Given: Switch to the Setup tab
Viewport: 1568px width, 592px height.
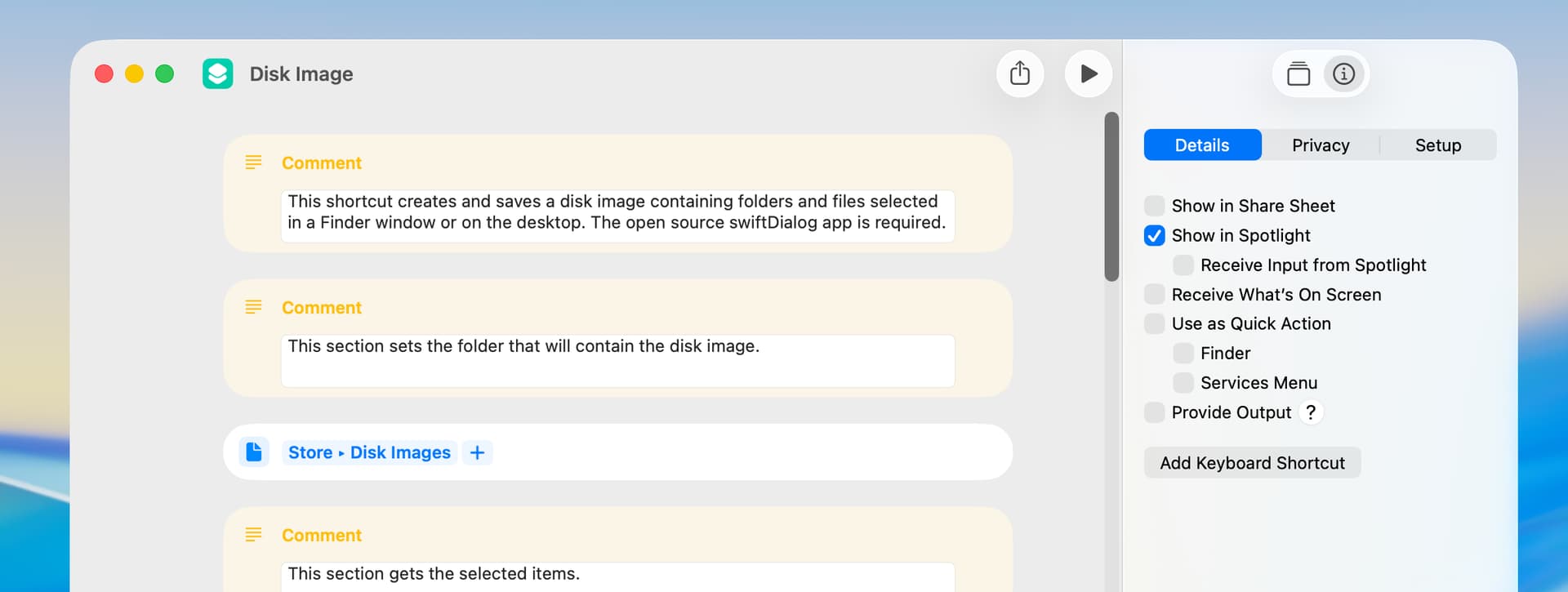Looking at the screenshot, I should (1438, 145).
